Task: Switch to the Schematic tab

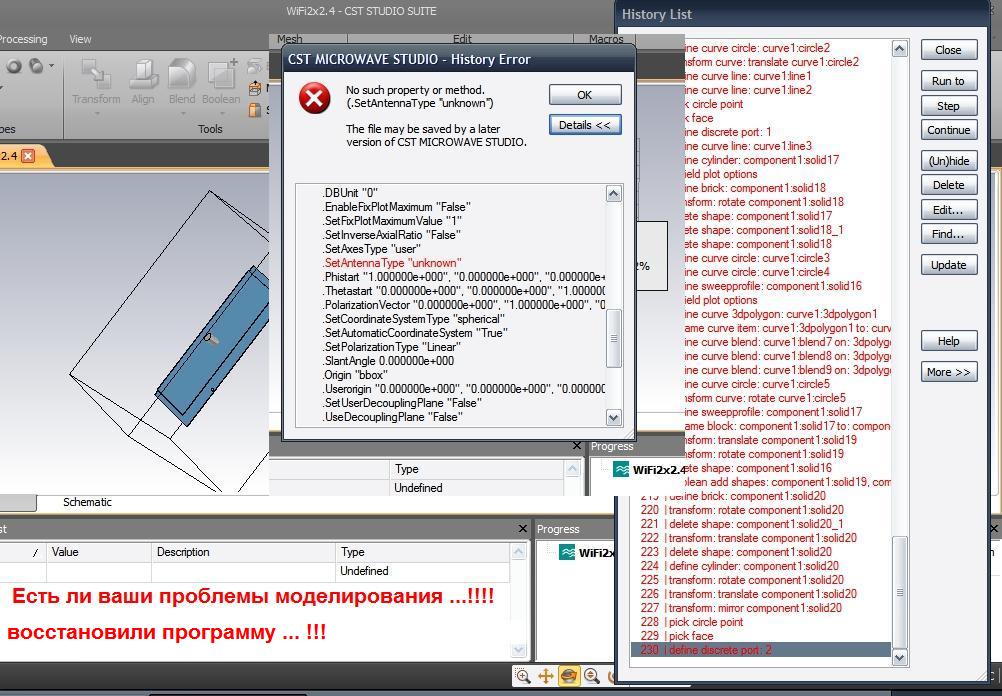Action: tap(87, 502)
